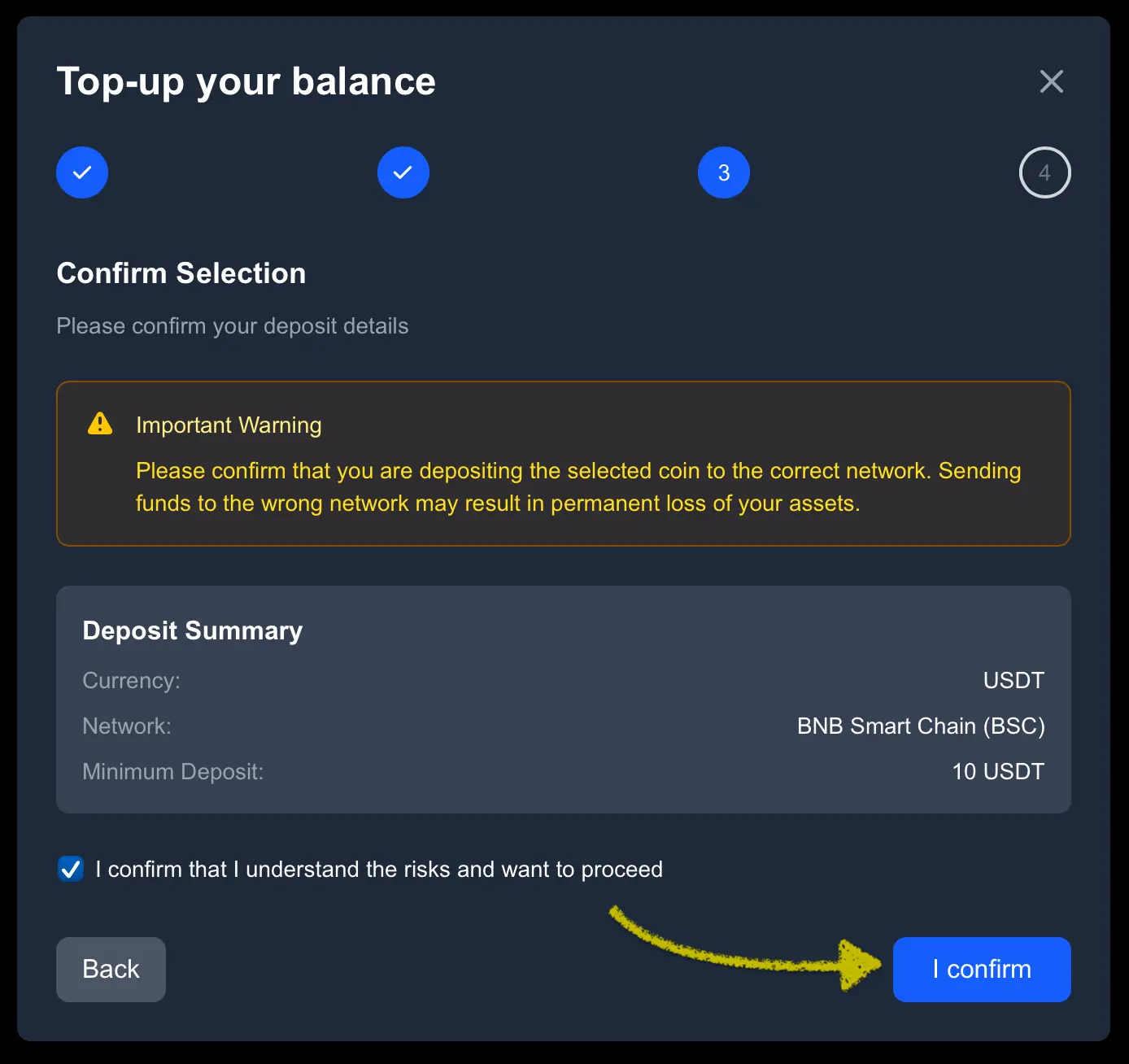Click the 'Please confirm your deposit details' subtitle
1129x1064 pixels.
[x=233, y=326]
